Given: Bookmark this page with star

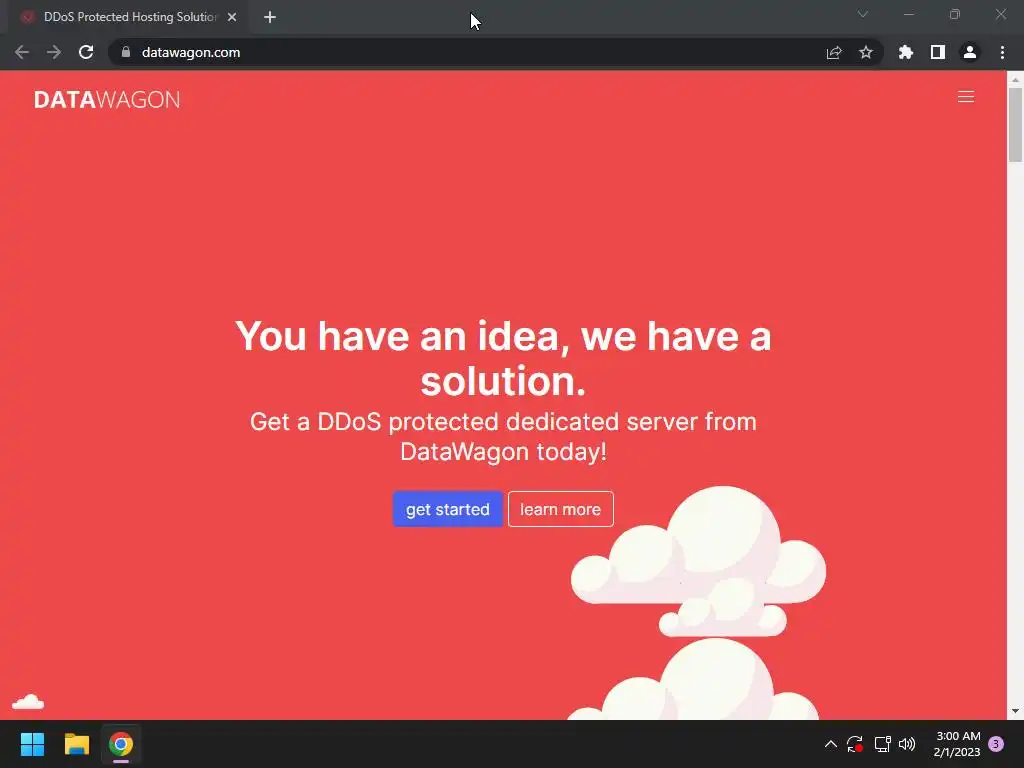Looking at the screenshot, I should [865, 52].
